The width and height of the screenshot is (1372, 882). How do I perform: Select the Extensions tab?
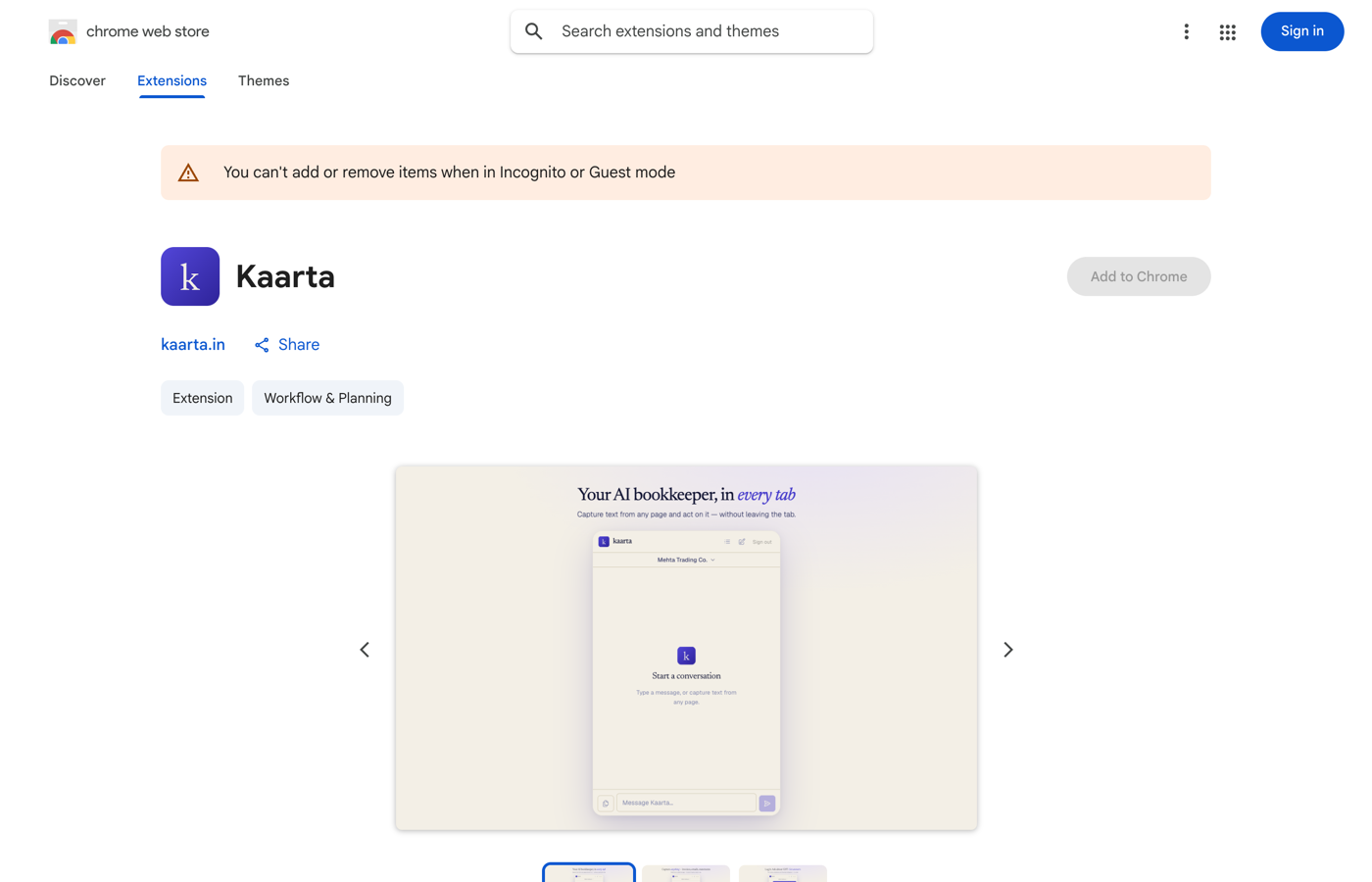pos(171,81)
